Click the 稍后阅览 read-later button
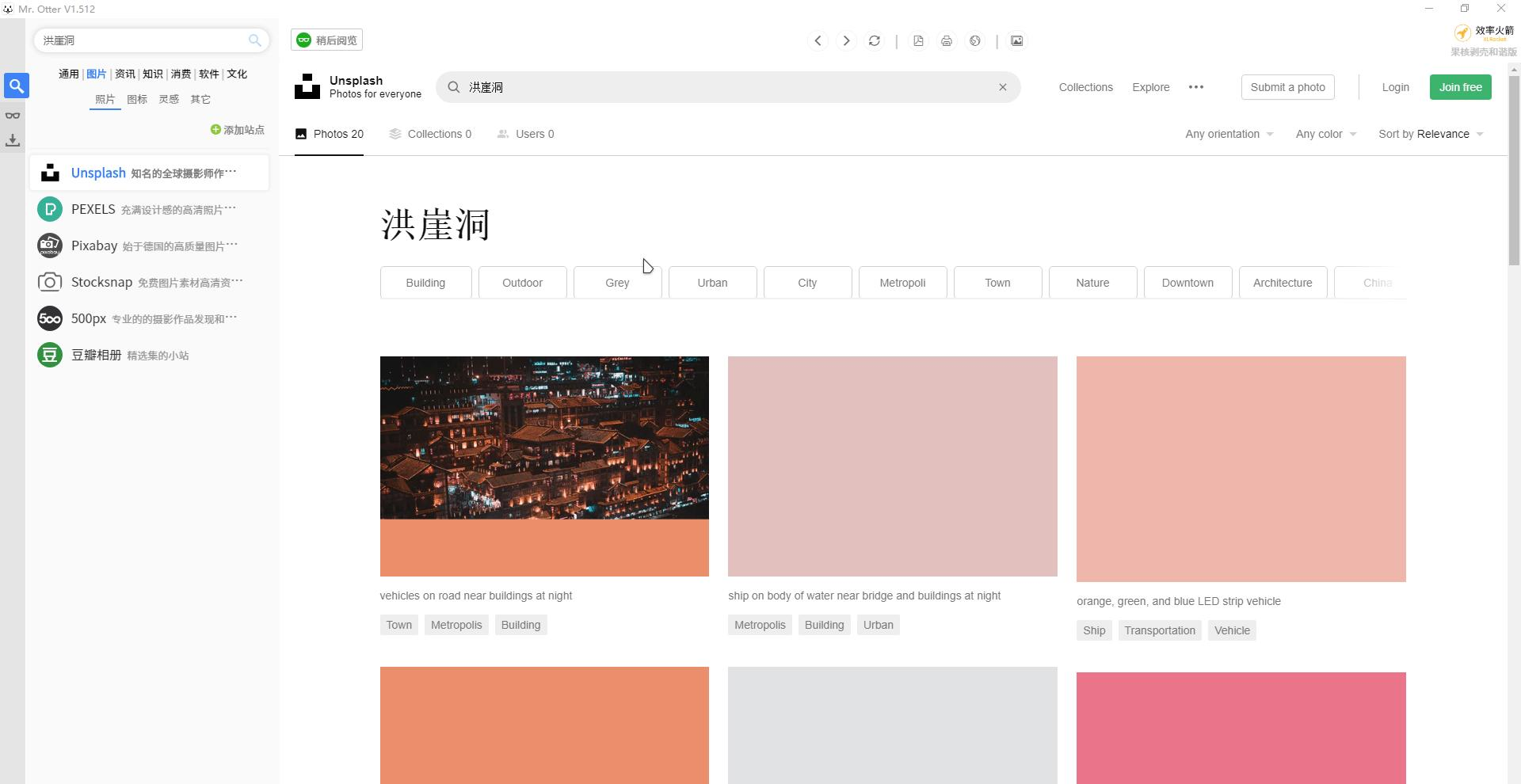Image resolution: width=1521 pixels, height=784 pixels. (x=326, y=40)
